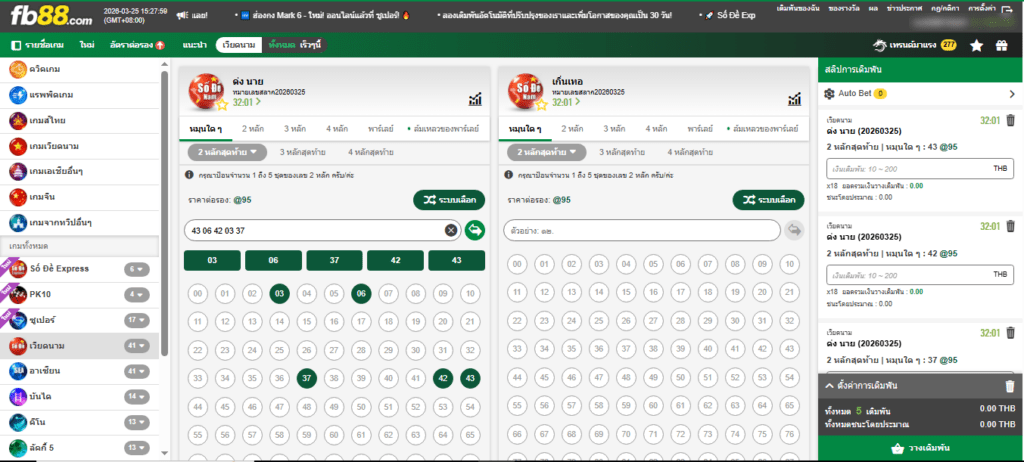Image resolution: width=1024 pixels, height=462 pixels.
Task: Delete the bet slip for number 43
Action: click(1010, 120)
